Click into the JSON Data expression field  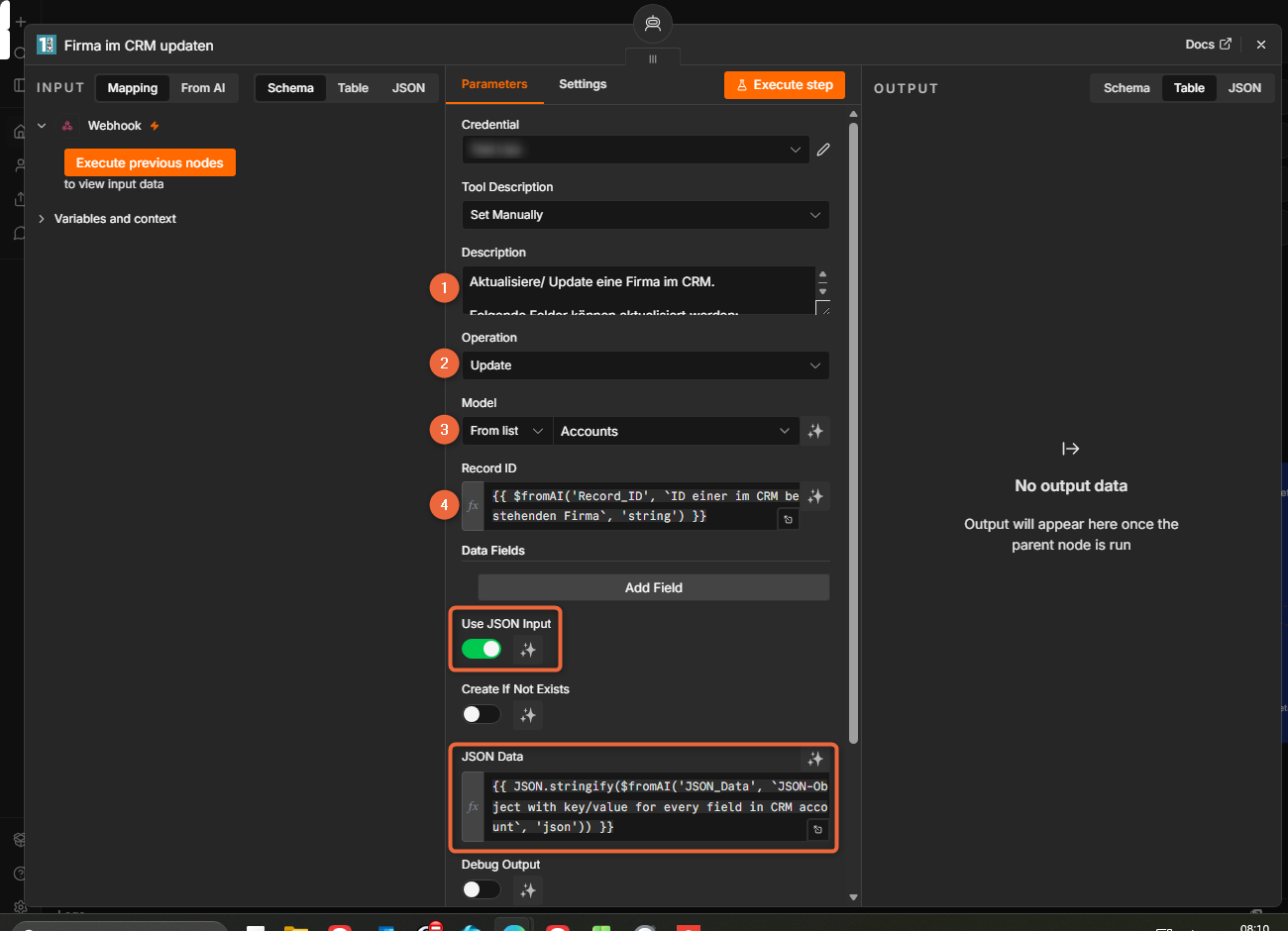point(660,807)
